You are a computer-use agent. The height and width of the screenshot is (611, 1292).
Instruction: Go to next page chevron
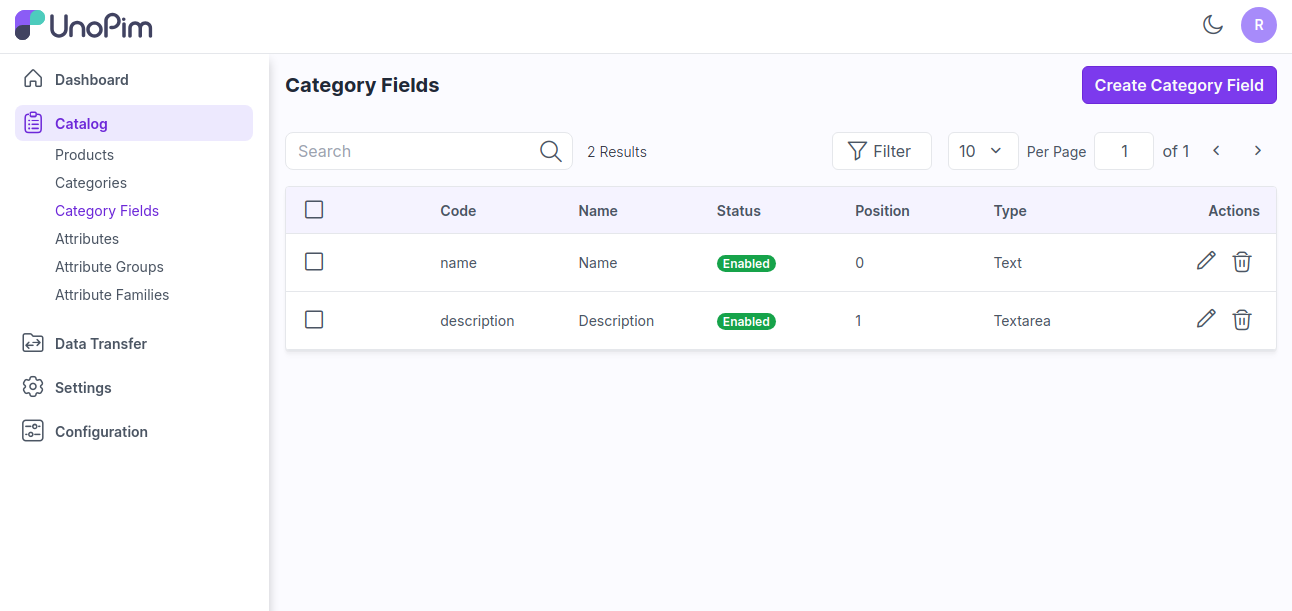coord(1257,151)
